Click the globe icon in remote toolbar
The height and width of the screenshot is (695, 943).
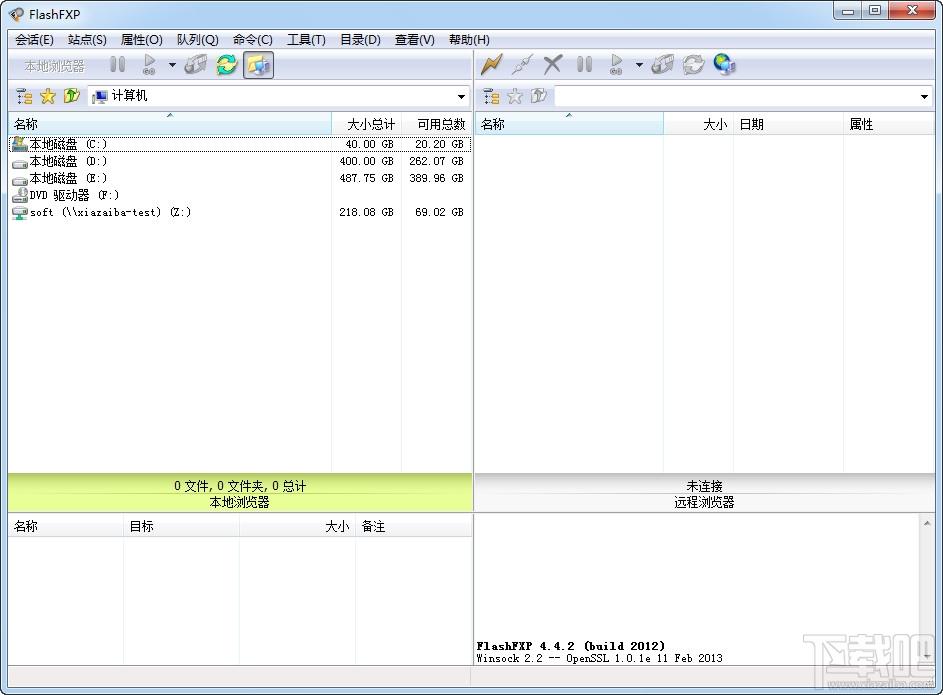(725, 65)
